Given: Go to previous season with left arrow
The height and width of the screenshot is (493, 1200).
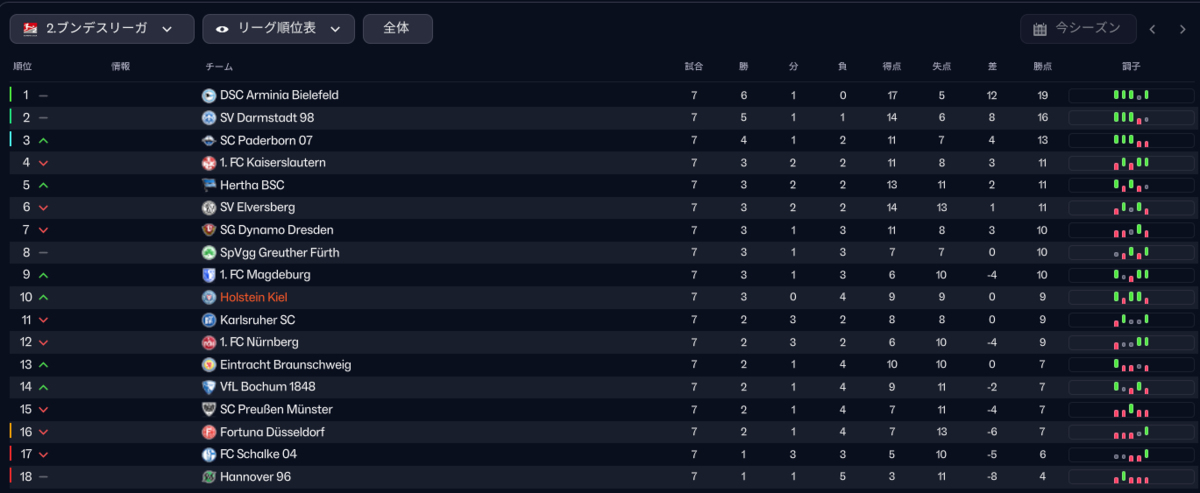Looking at the screenshot, I should 1153,29.
